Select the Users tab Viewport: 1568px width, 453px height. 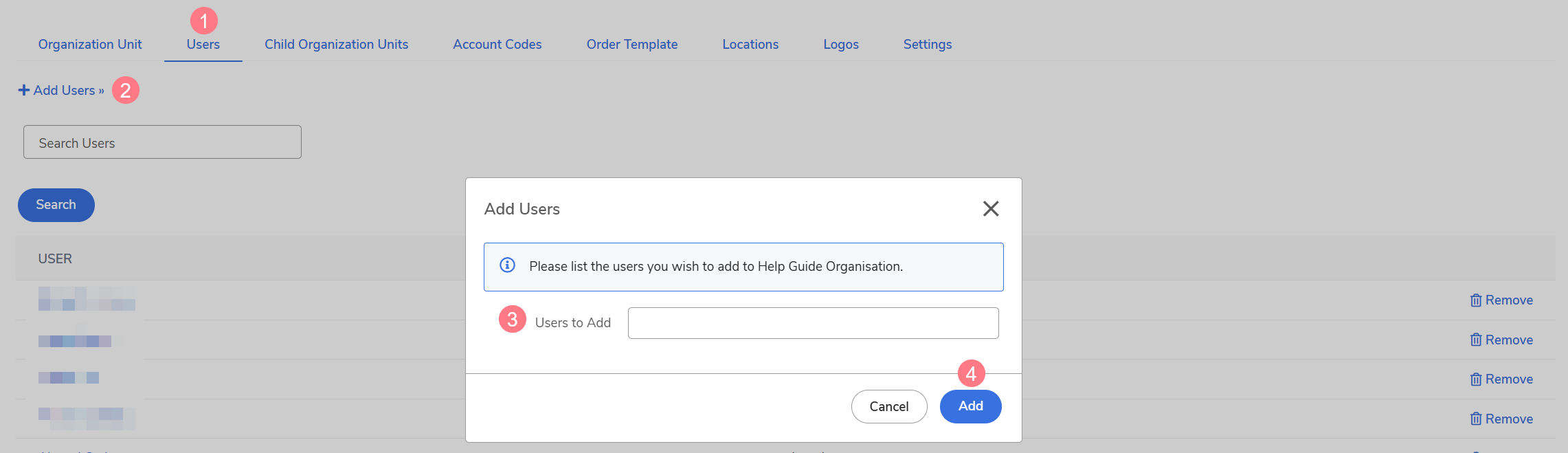[x=203, y=44]
